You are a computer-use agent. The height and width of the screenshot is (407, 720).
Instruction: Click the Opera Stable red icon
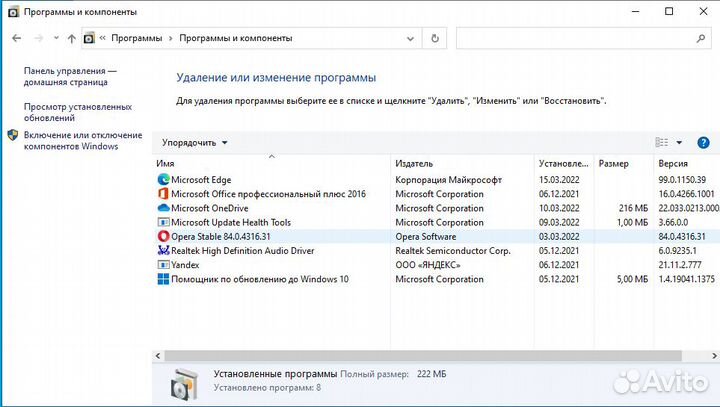pos(163,237)
